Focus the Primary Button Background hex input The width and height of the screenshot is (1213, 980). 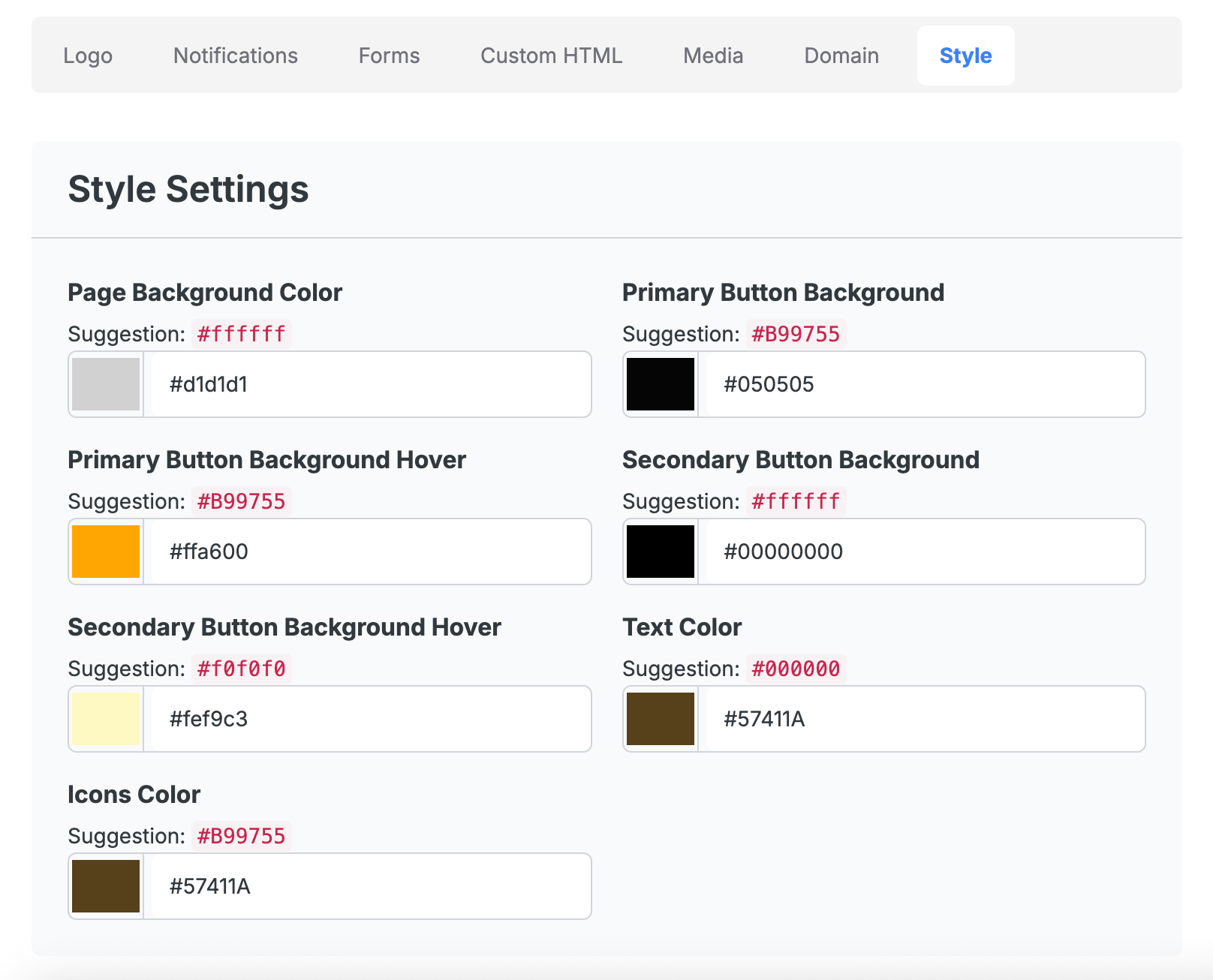925,384
